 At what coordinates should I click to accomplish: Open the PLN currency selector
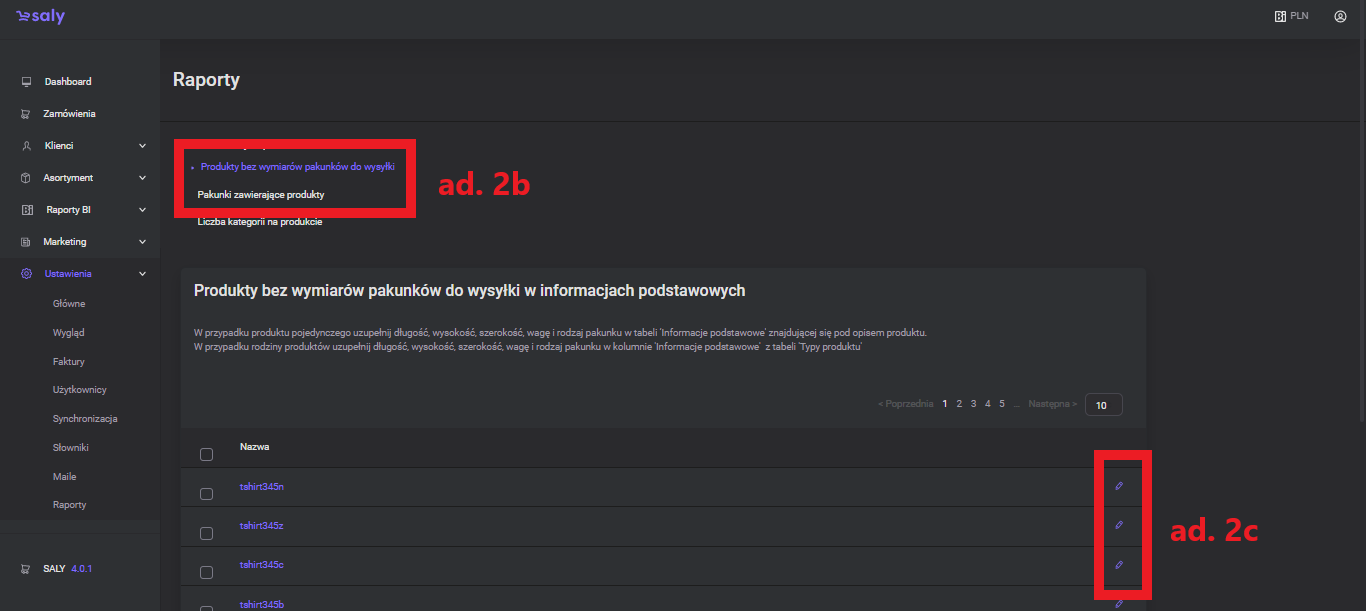1291,16
